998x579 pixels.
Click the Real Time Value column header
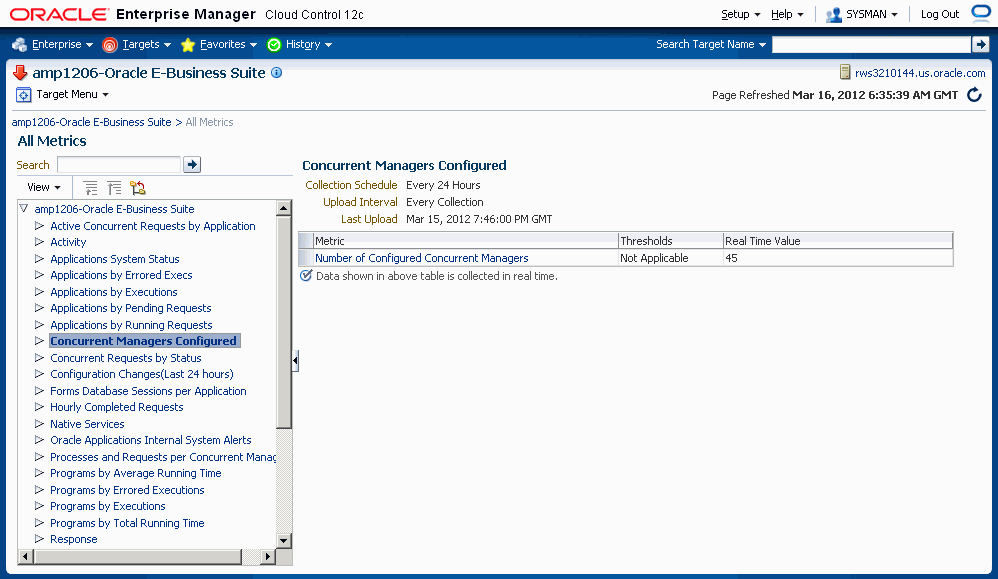pos(838,241)
